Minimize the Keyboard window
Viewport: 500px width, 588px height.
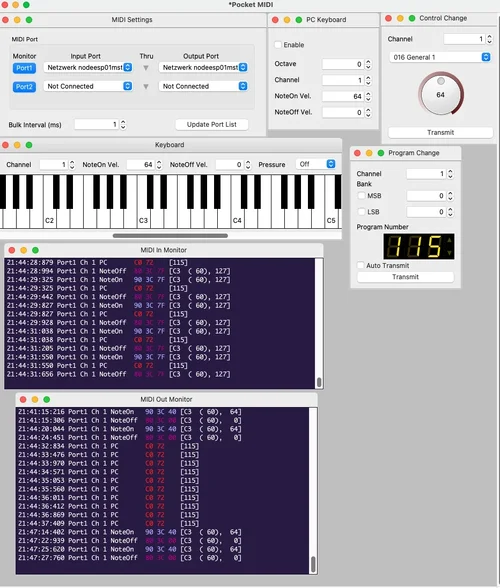17,145
